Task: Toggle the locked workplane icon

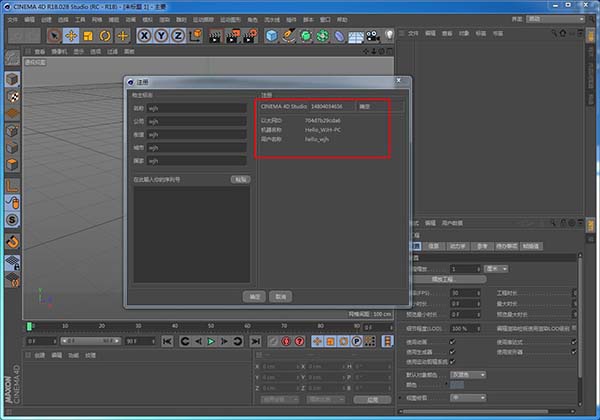Action: (x=12, y=263)
